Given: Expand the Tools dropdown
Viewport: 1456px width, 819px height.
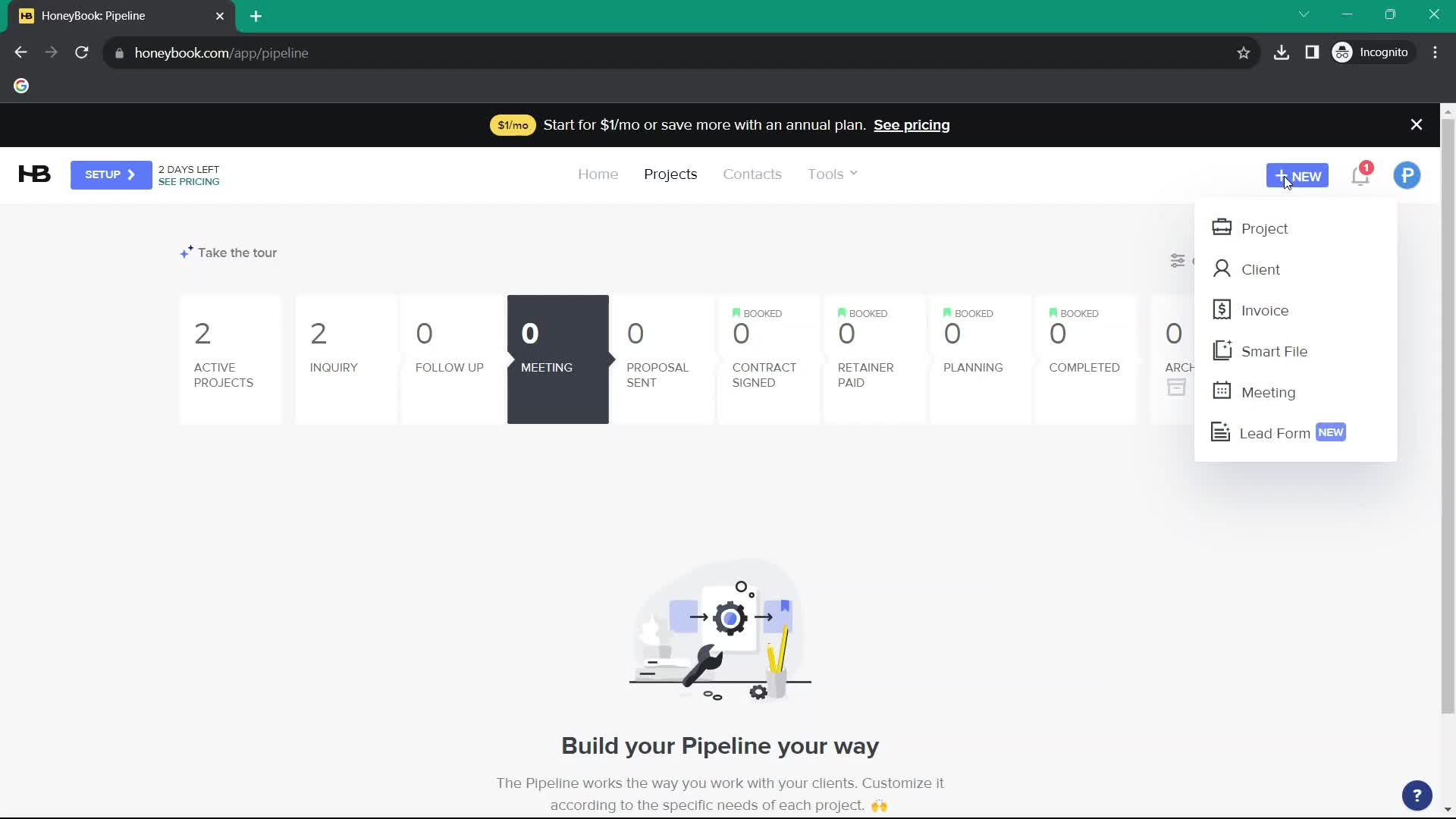Looking at the screenshot, I should click(832, 174).
